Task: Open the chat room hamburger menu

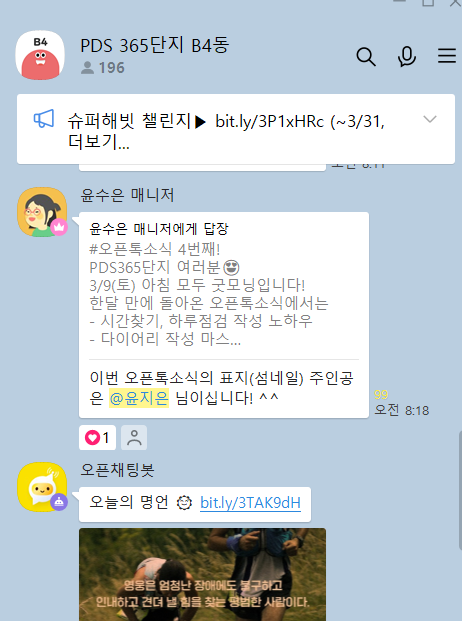Action: 447,56
